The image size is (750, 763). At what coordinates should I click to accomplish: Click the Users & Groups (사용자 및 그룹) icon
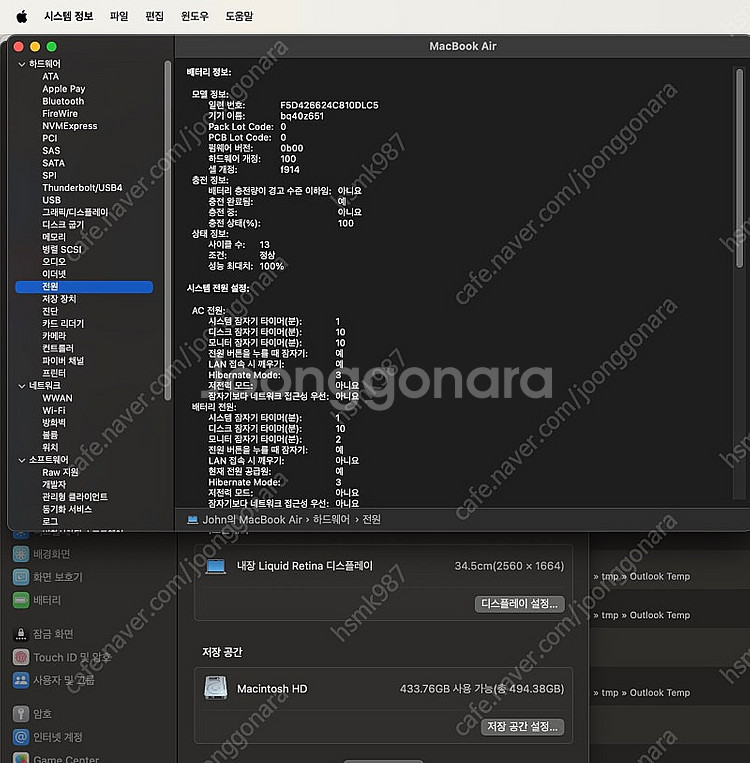pyautogui.click(x=20, y=680)
